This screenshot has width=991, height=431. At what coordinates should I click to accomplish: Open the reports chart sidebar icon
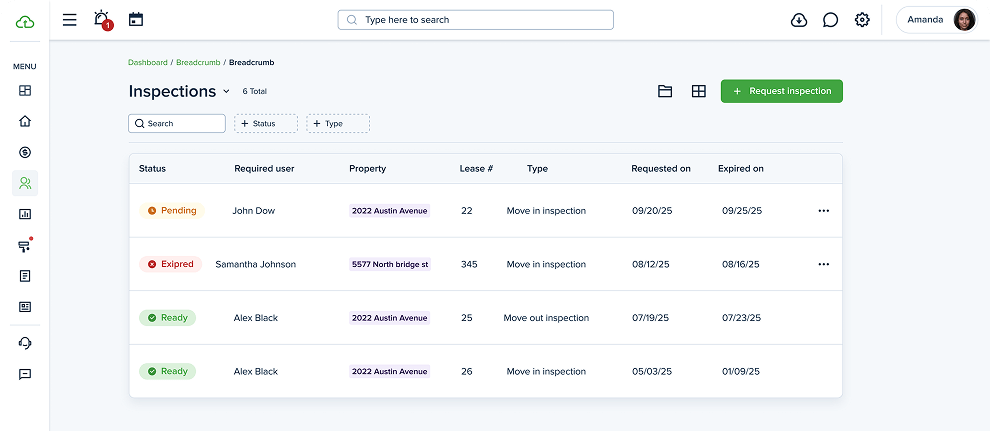pos(25,214)
